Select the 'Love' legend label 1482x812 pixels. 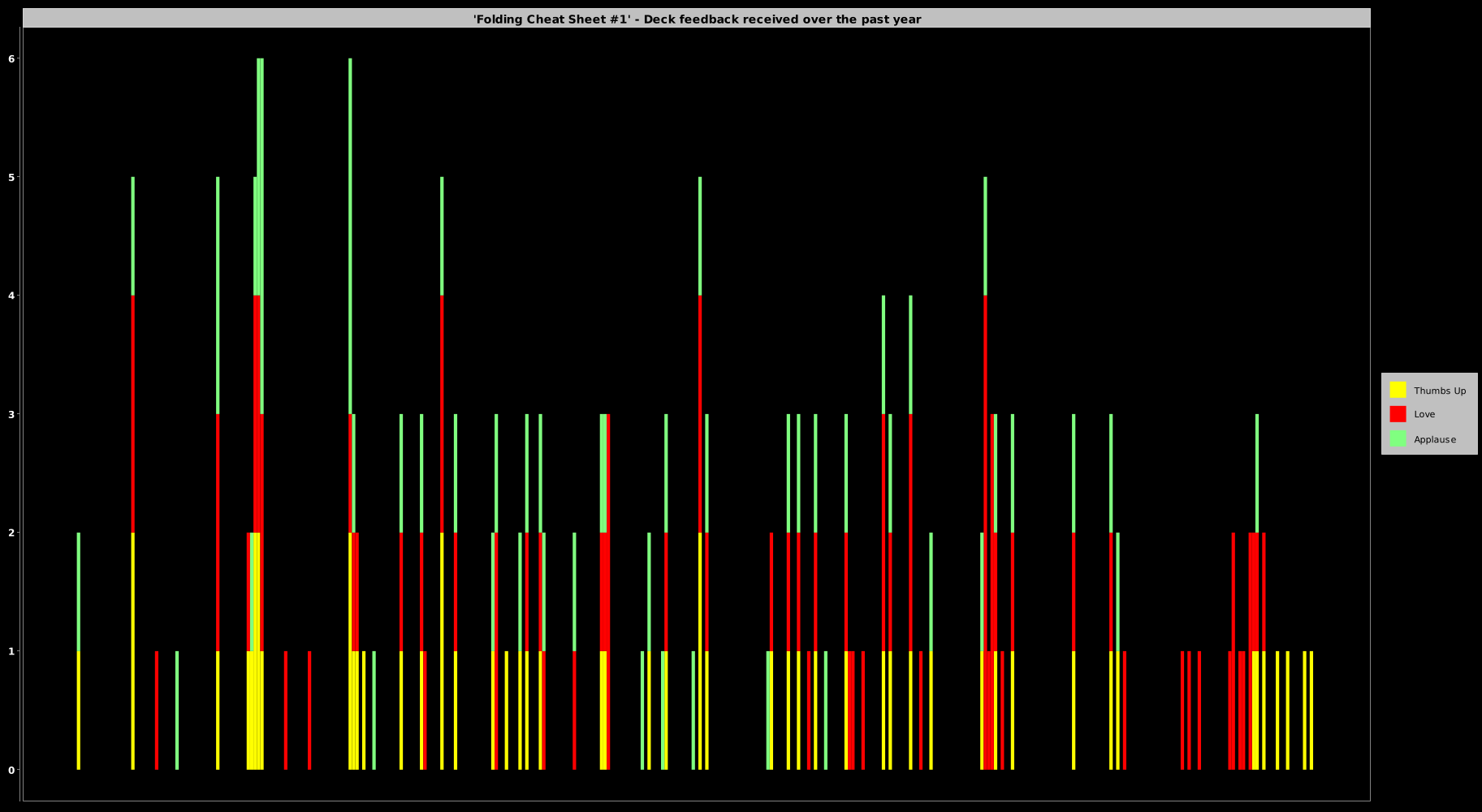click(1424, 414)
